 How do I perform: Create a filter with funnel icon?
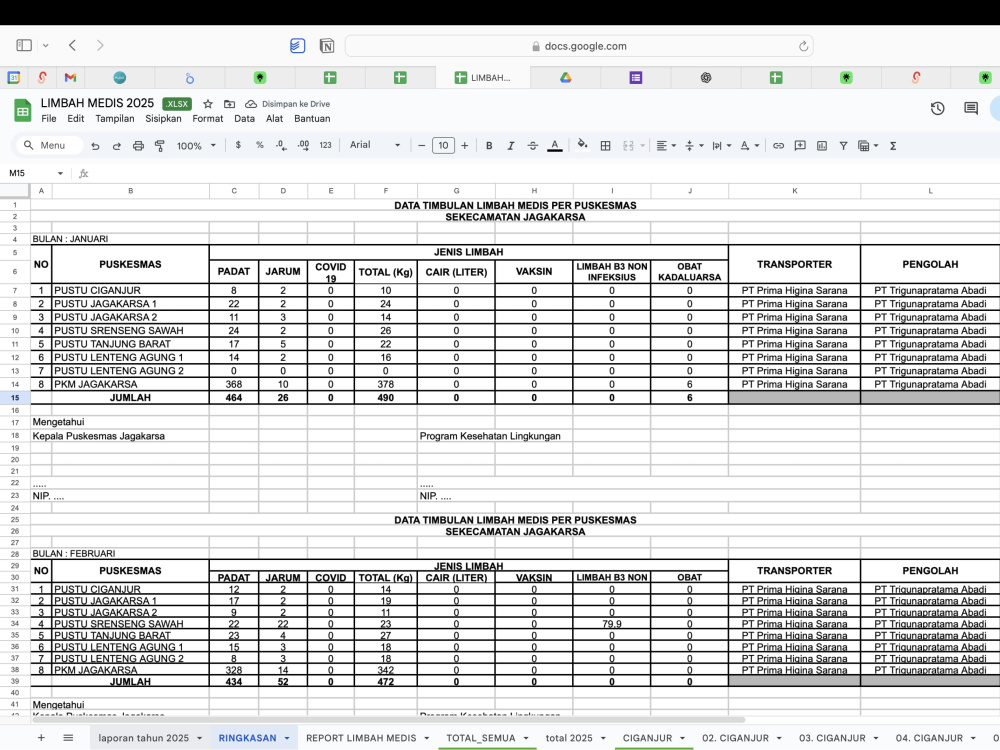click(x=843, y=146)
